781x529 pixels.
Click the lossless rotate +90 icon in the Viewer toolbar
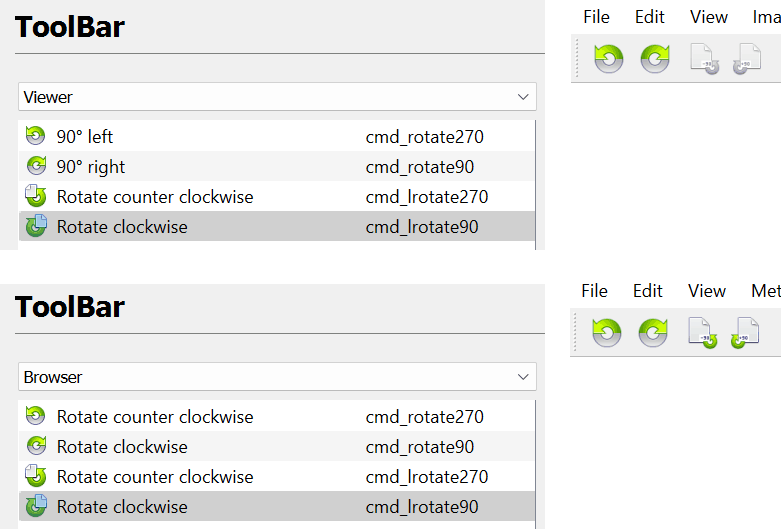tap(746, 58)
